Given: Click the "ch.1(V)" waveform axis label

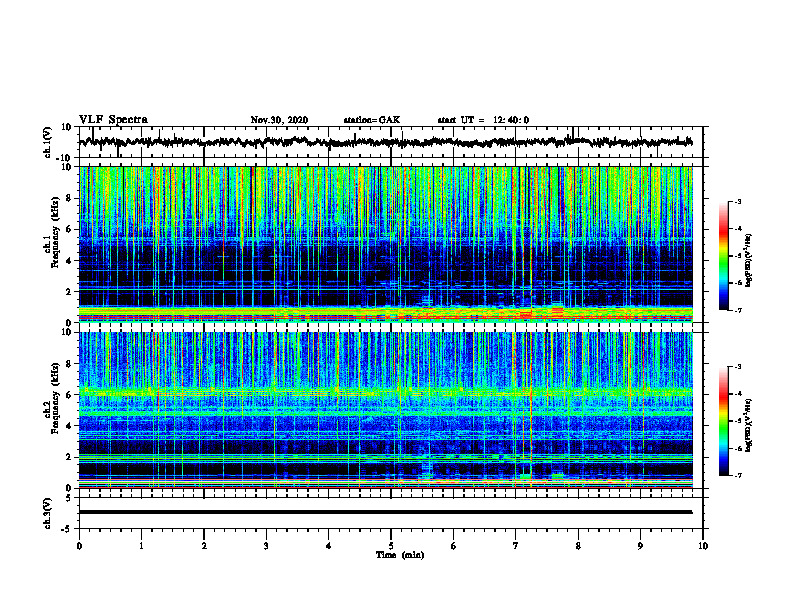Looking at the screenshot, I should pos(48,142).
